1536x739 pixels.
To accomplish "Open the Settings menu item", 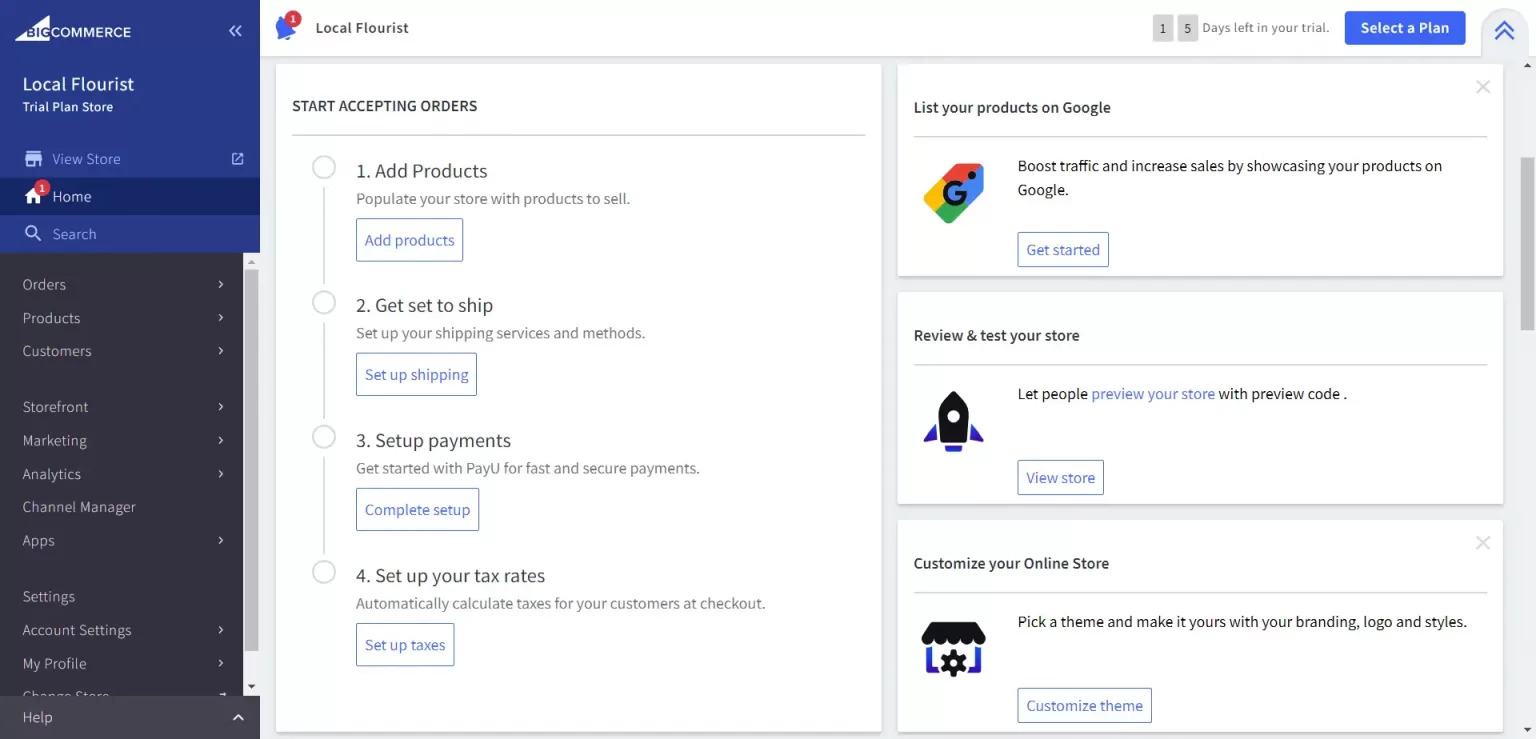I will tap(48, 596).
